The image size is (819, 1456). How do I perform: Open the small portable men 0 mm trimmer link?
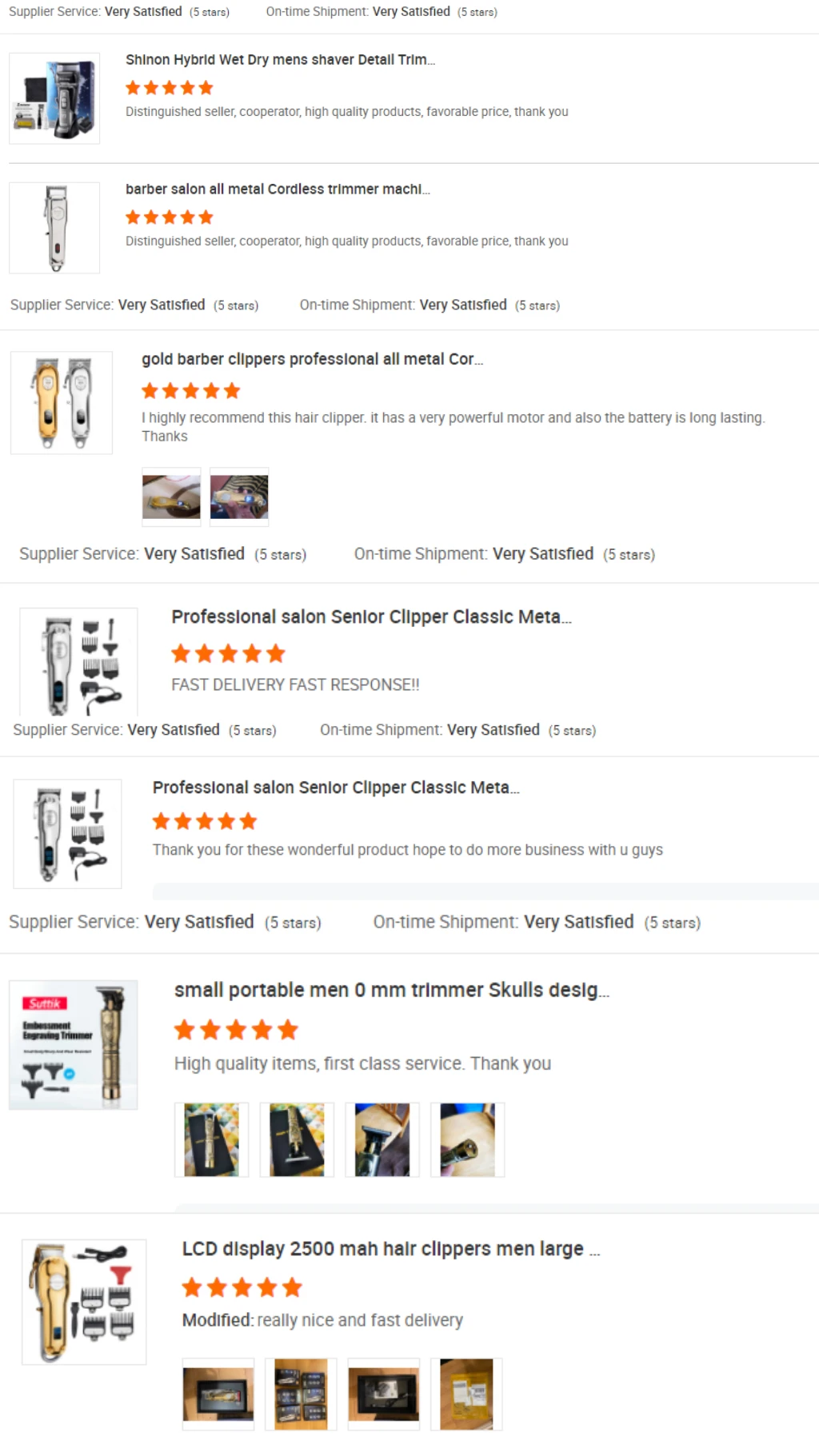pos(392,991)
